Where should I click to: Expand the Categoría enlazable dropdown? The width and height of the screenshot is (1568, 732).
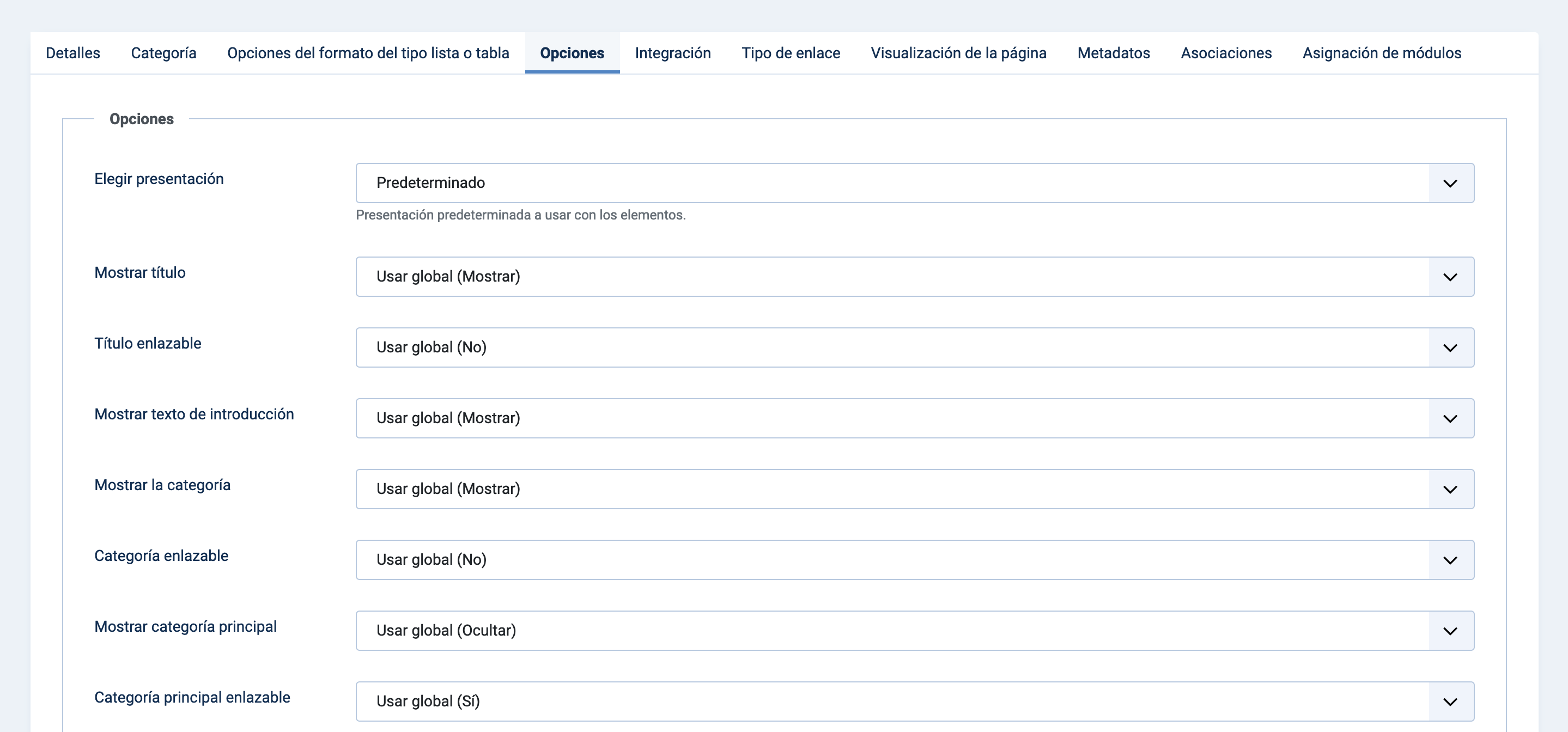pos(915,560)
